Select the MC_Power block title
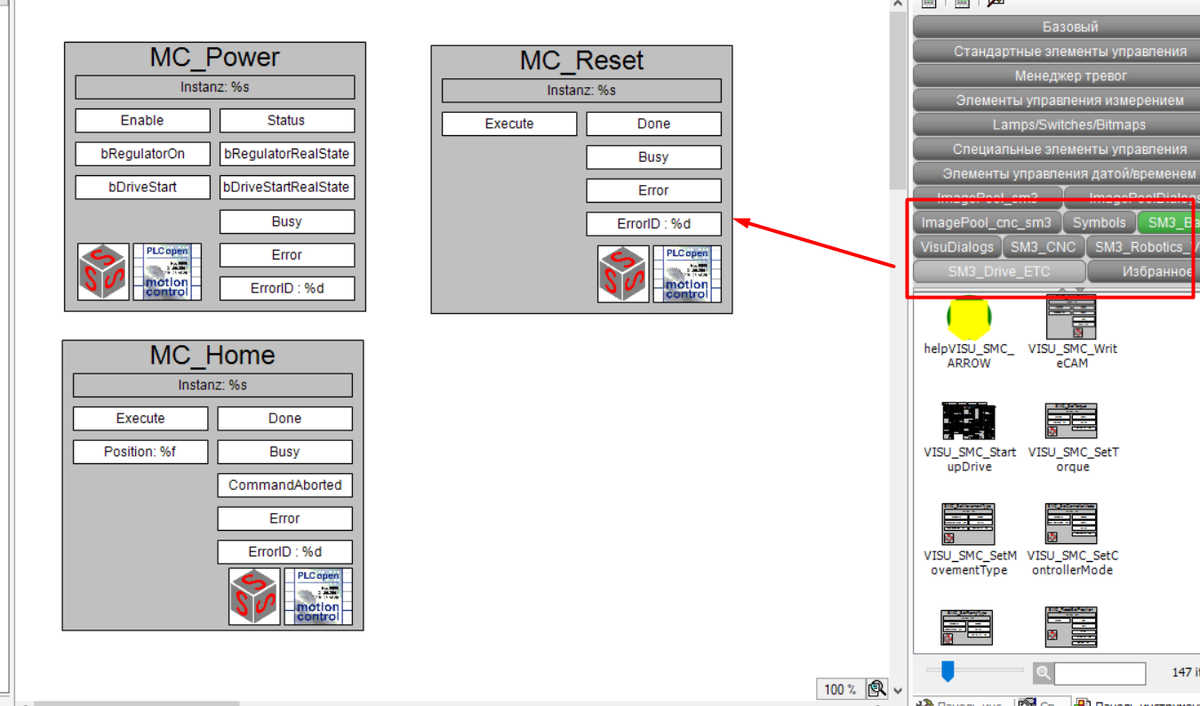 click(215, 57)
